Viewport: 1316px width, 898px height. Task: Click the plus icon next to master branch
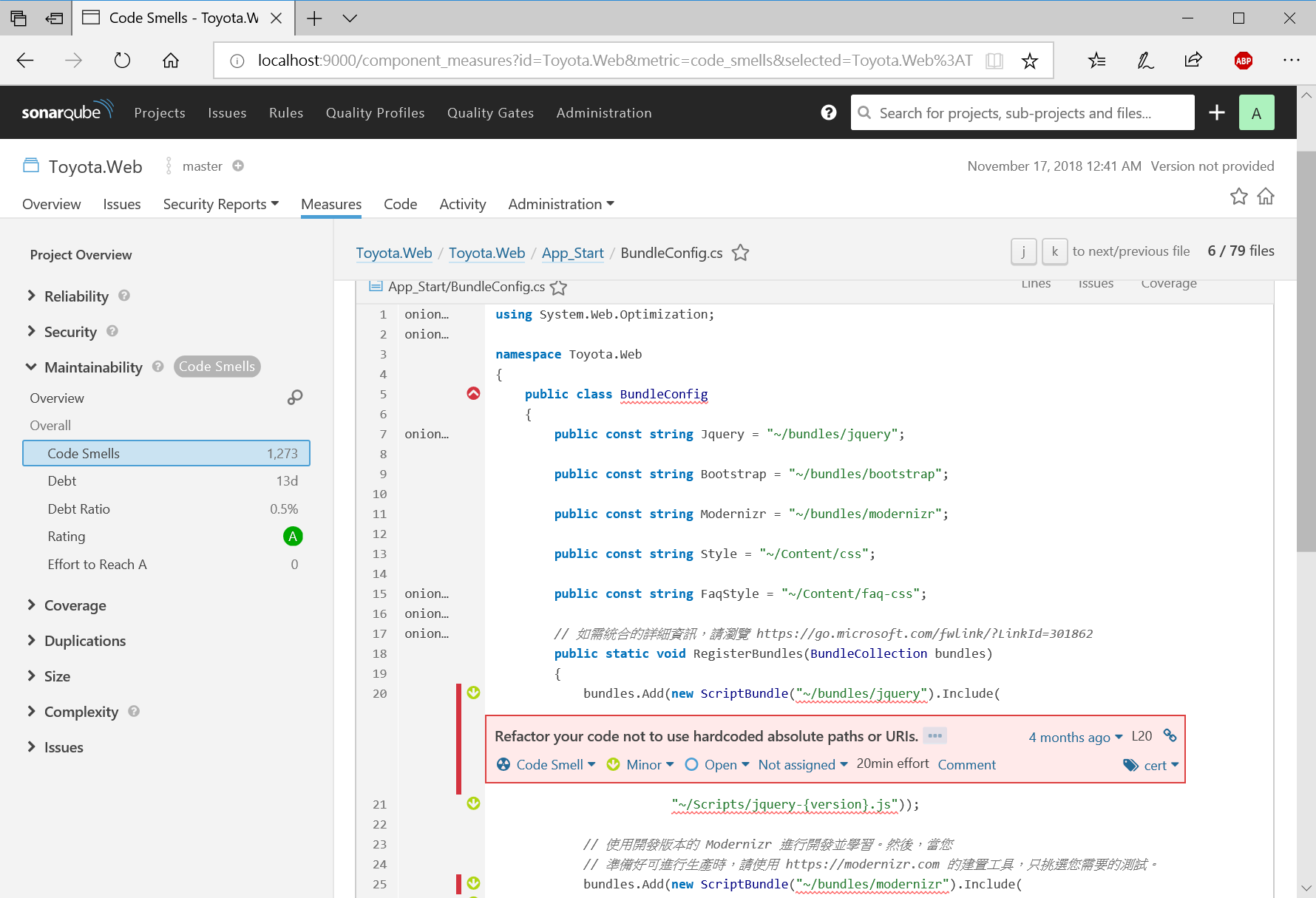click(238, 166)
